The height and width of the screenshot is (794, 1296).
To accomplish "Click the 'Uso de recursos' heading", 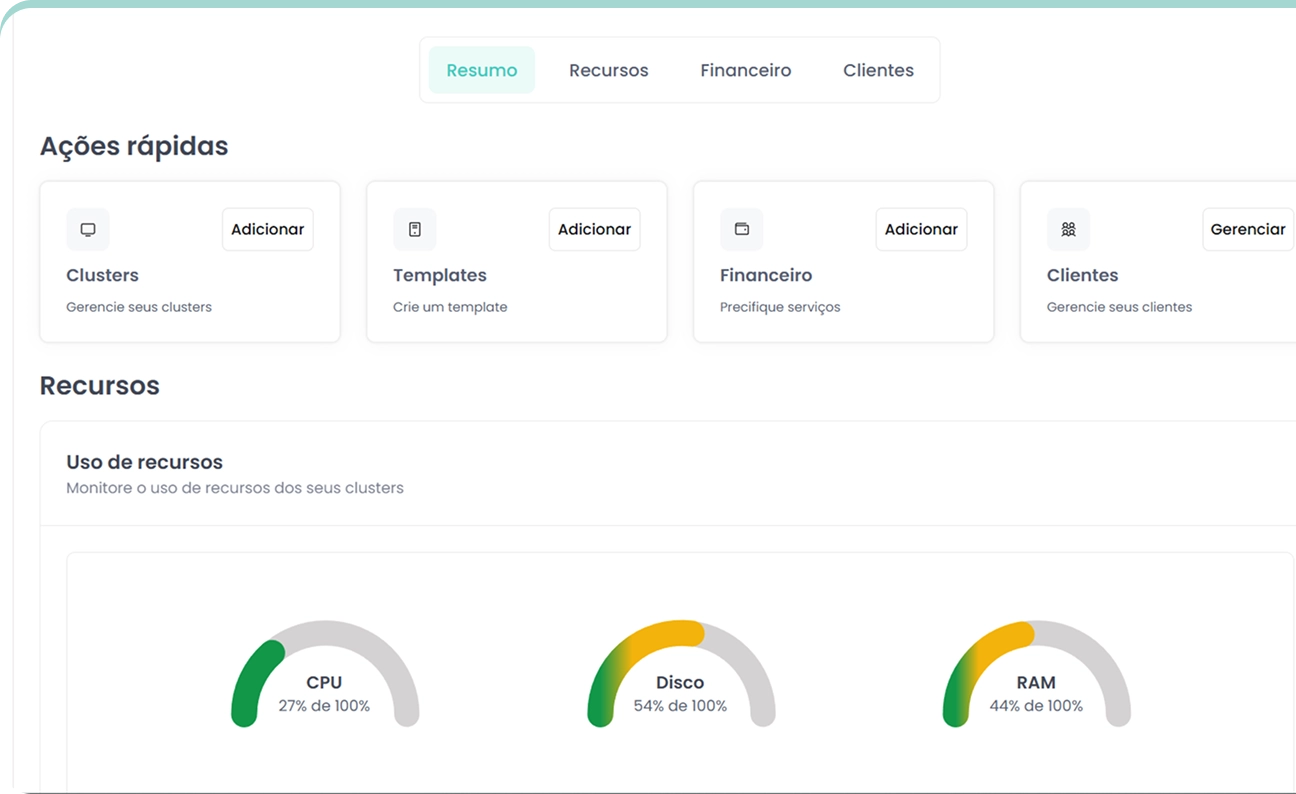I will click(x=144, y=462).
